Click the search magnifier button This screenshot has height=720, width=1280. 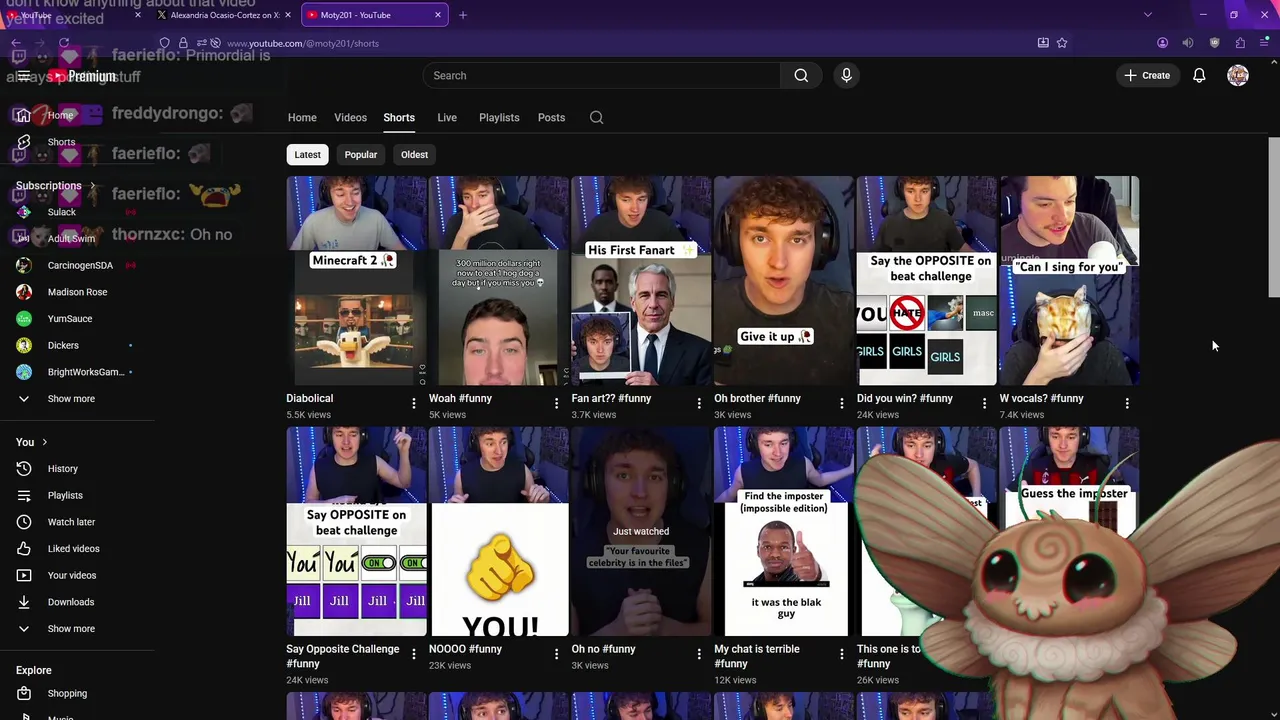point(801,75)
